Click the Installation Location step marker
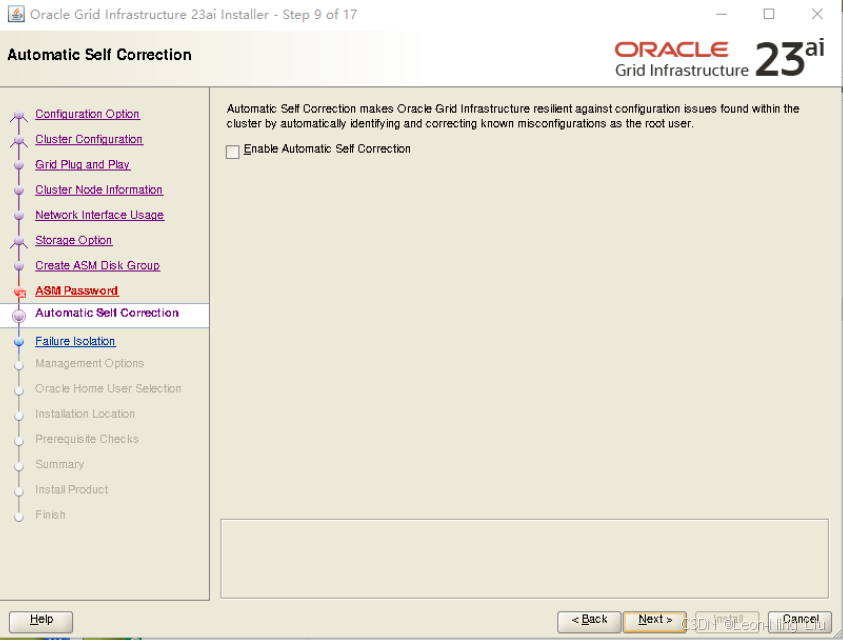Viewport: 843px width, 640px height. pyautogui.click(x=19, y=416)
